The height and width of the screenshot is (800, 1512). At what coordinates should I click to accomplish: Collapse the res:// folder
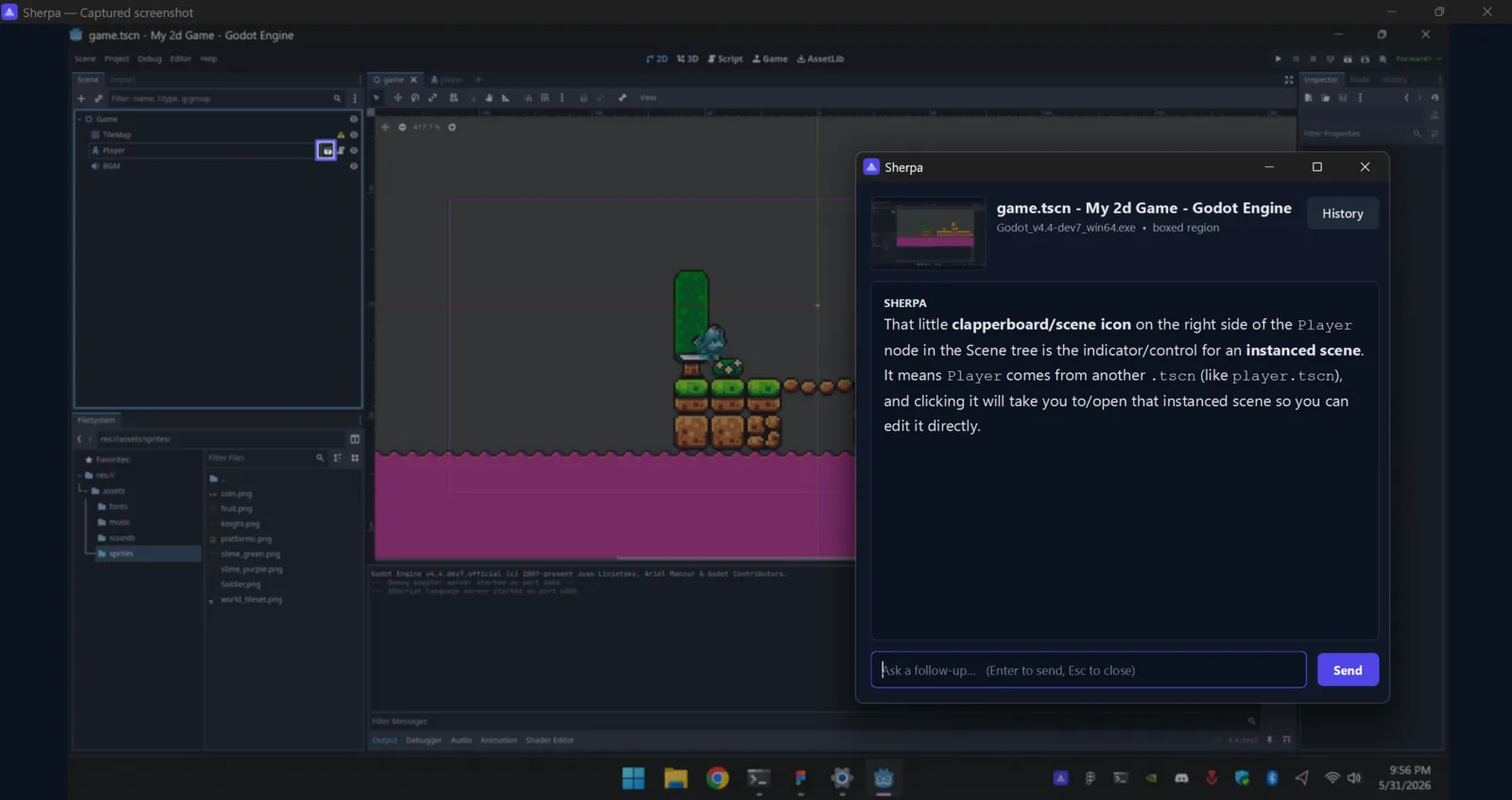click(x=79, y=475)
